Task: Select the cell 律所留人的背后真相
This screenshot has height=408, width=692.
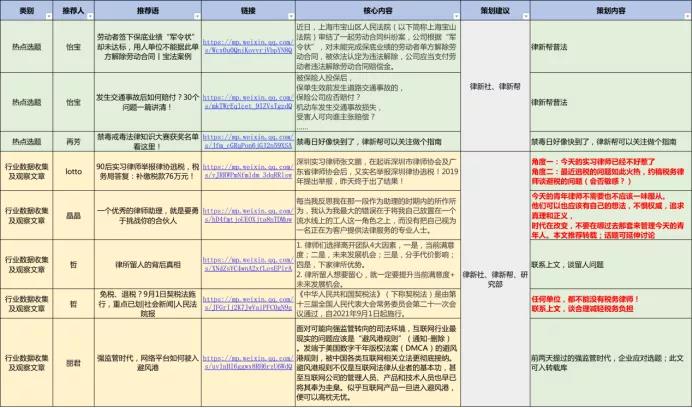Action: click(x=148, y=264)
